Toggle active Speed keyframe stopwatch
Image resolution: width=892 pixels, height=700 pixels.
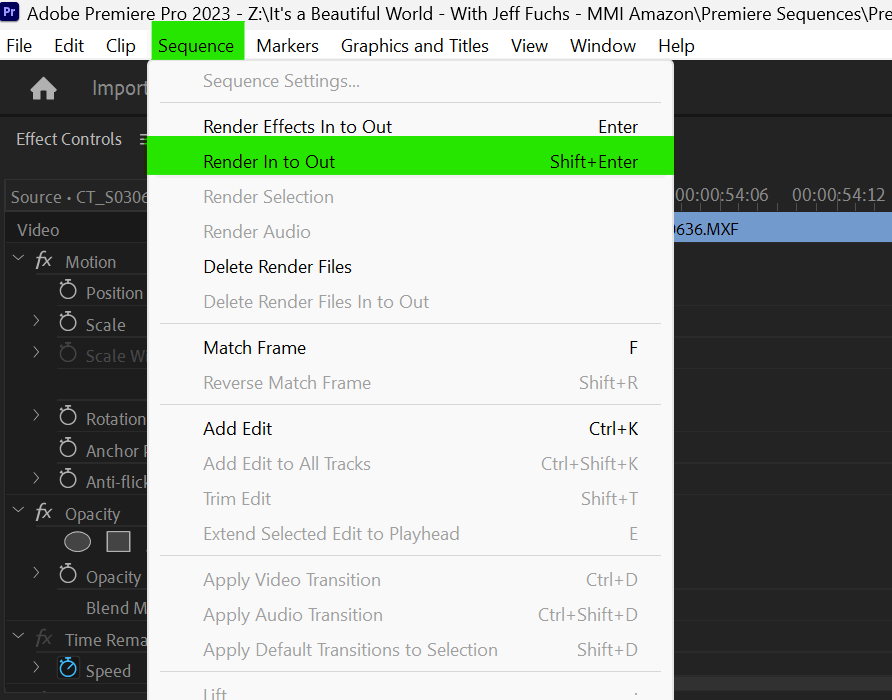(68, 668)
